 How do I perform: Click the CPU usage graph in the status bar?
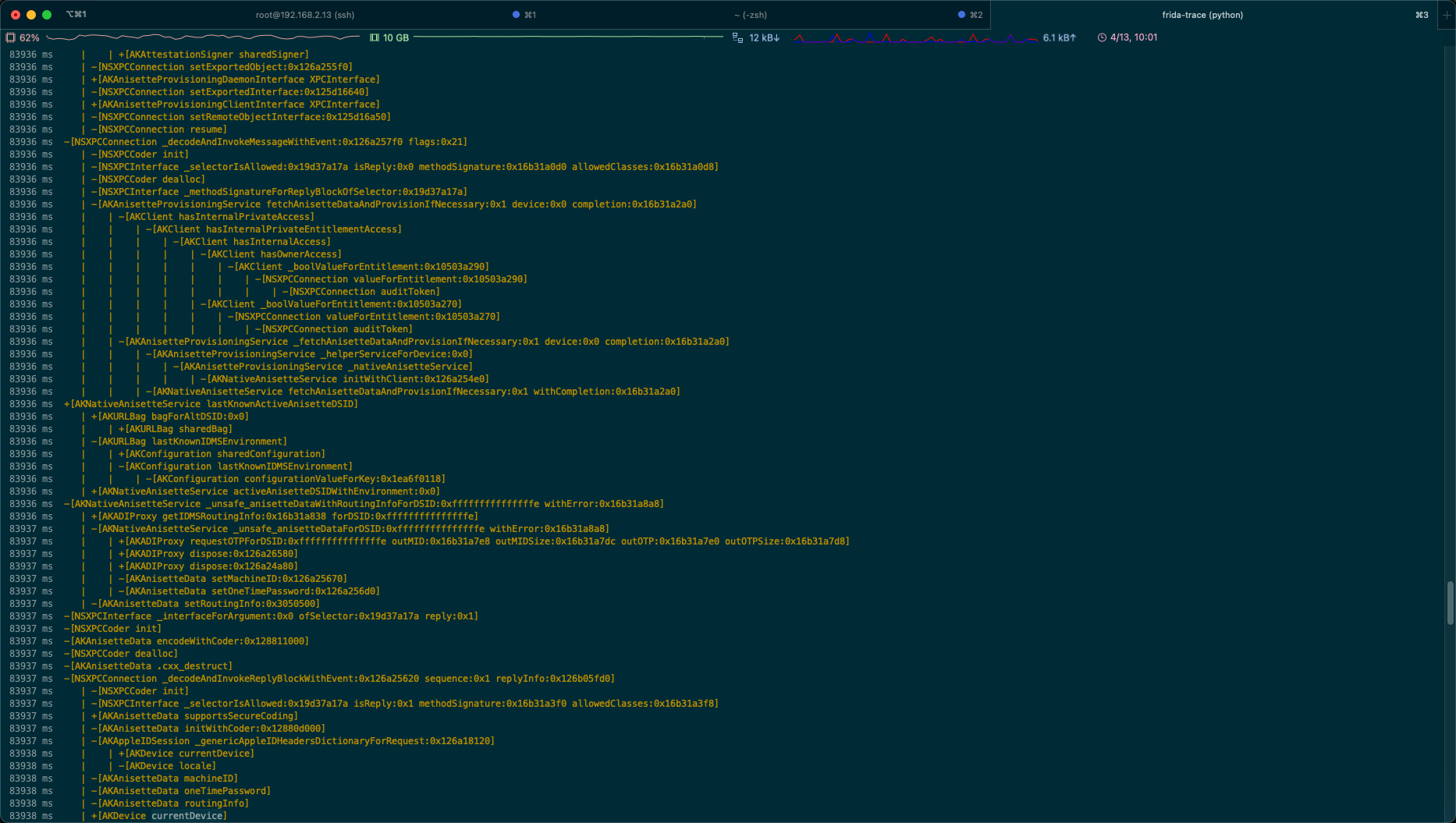(x=203, y=37)
